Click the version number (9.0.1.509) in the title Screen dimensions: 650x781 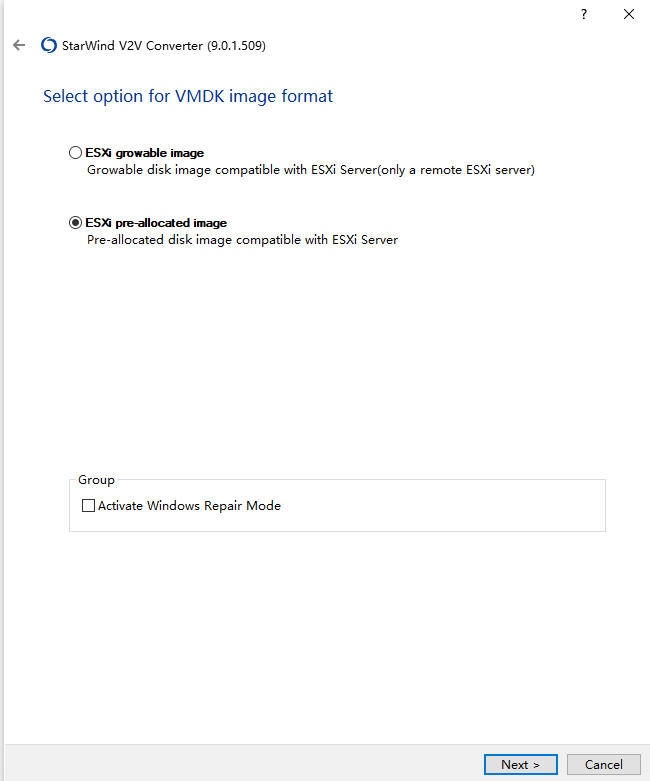[x=237, y=45]
